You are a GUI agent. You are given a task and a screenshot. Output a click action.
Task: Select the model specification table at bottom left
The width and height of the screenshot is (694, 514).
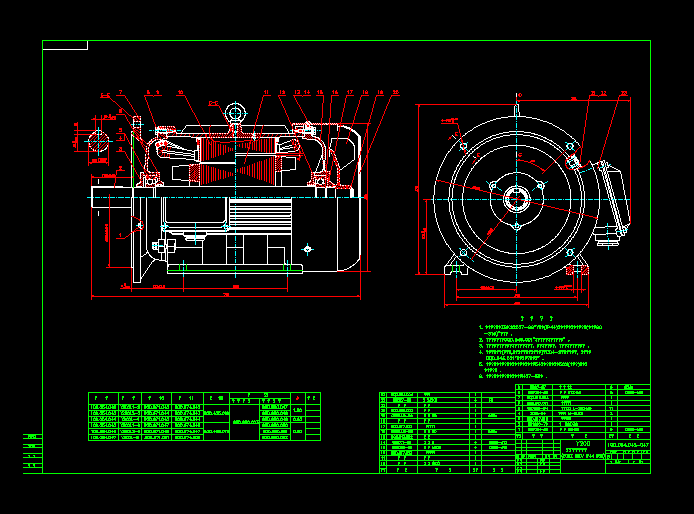click(204, 417)
